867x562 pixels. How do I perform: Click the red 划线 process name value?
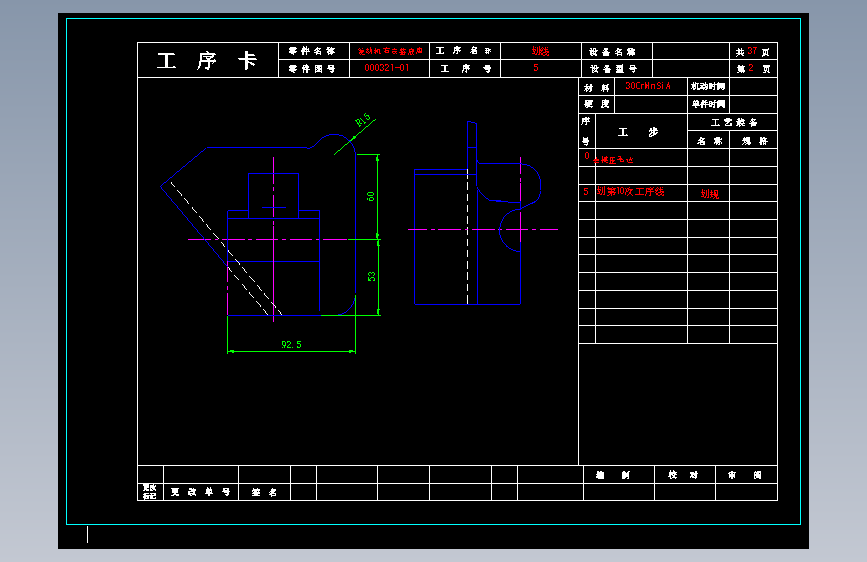tap(540, 51)
